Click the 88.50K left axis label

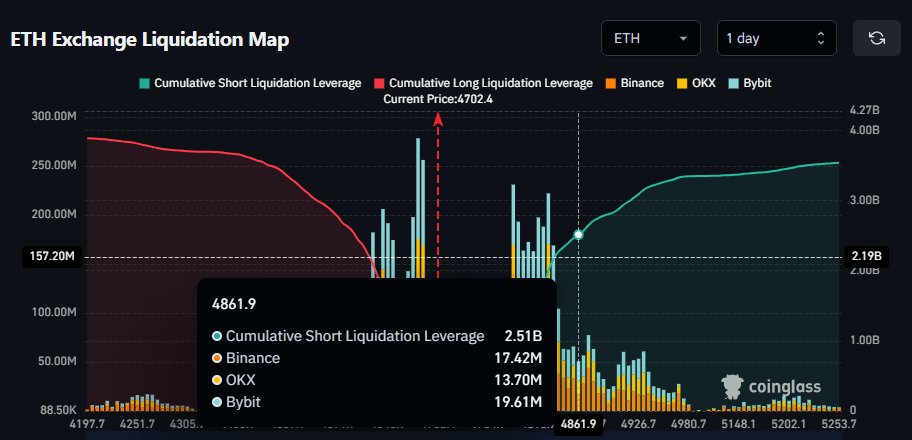pyautogui.click(x=56, y=411)
